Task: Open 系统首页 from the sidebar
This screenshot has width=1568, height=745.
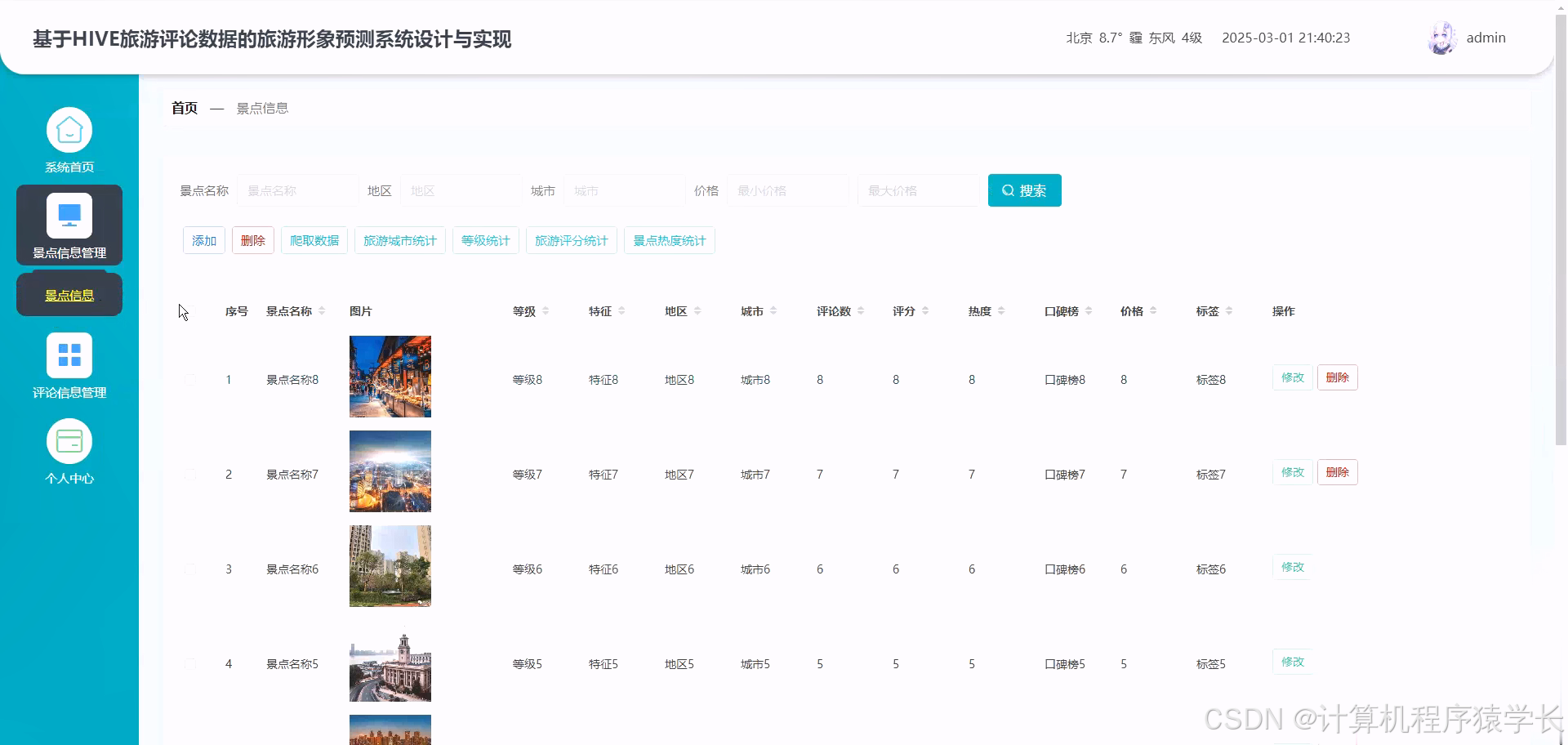Action: pos(69,139)
